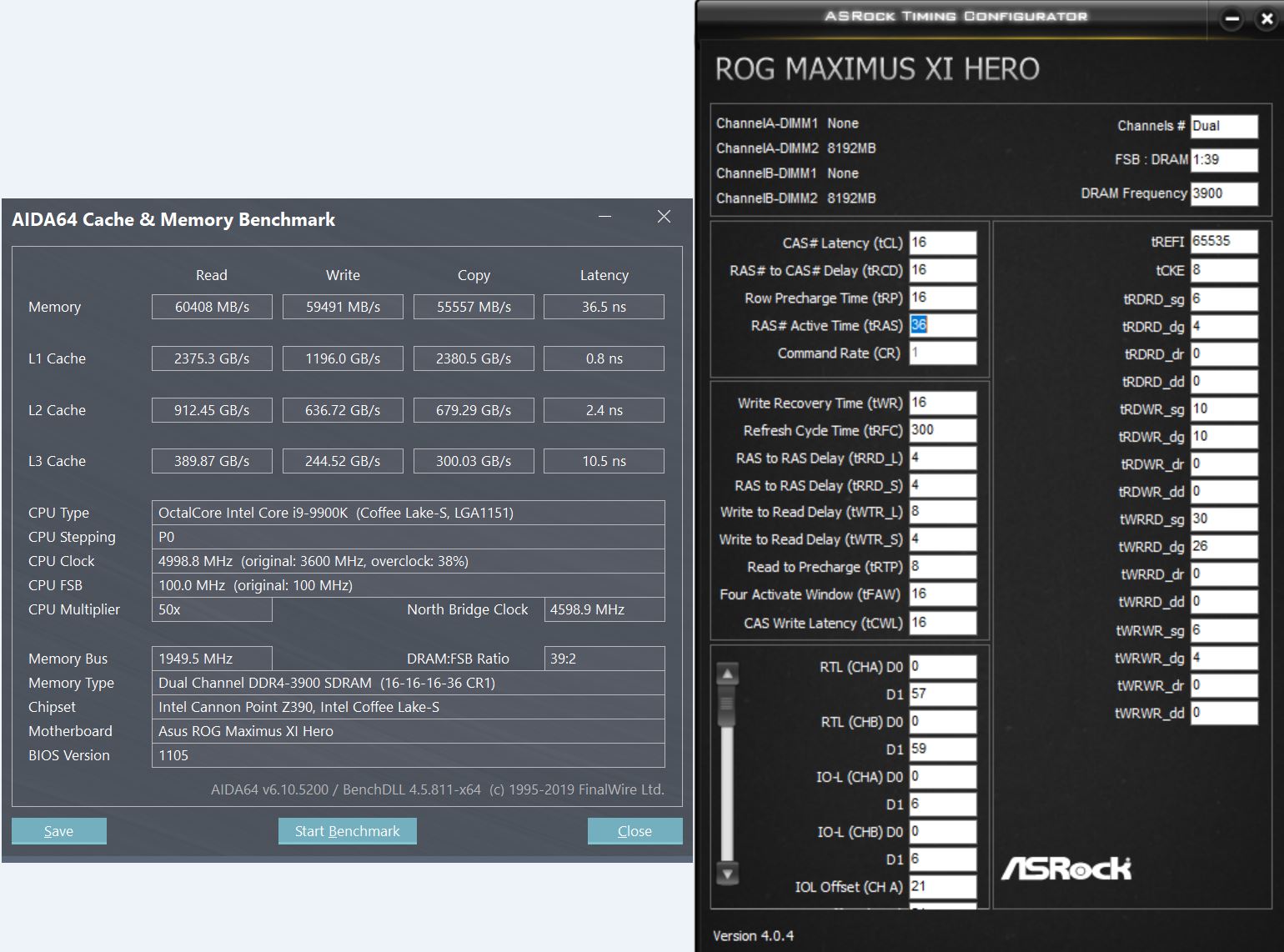
Task: Click the tRDWR_dg field
Action: [x=1223, y=437]
